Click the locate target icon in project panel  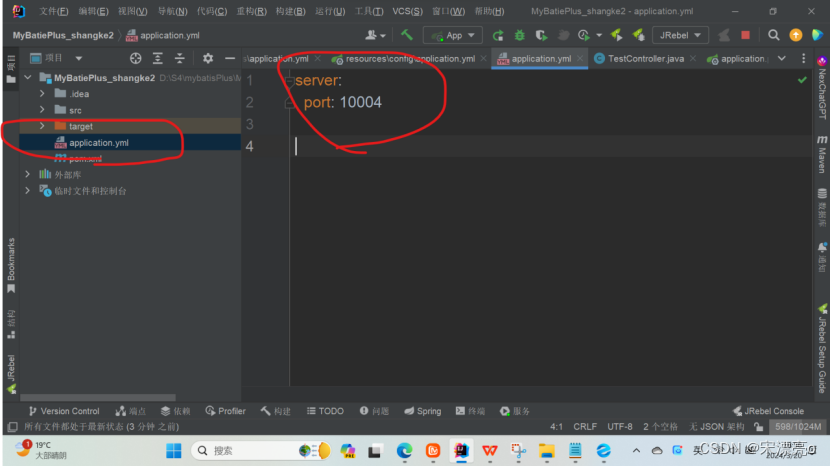pos(136,58)
